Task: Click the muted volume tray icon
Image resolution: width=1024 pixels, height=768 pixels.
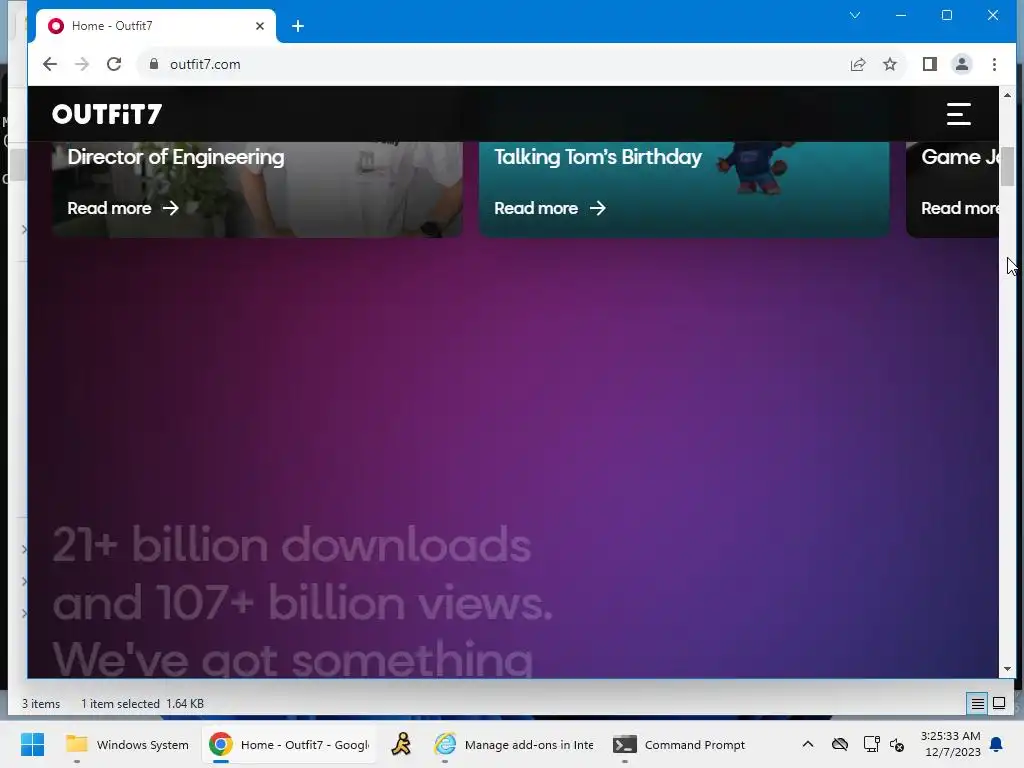Action: (x=897, y=744)
